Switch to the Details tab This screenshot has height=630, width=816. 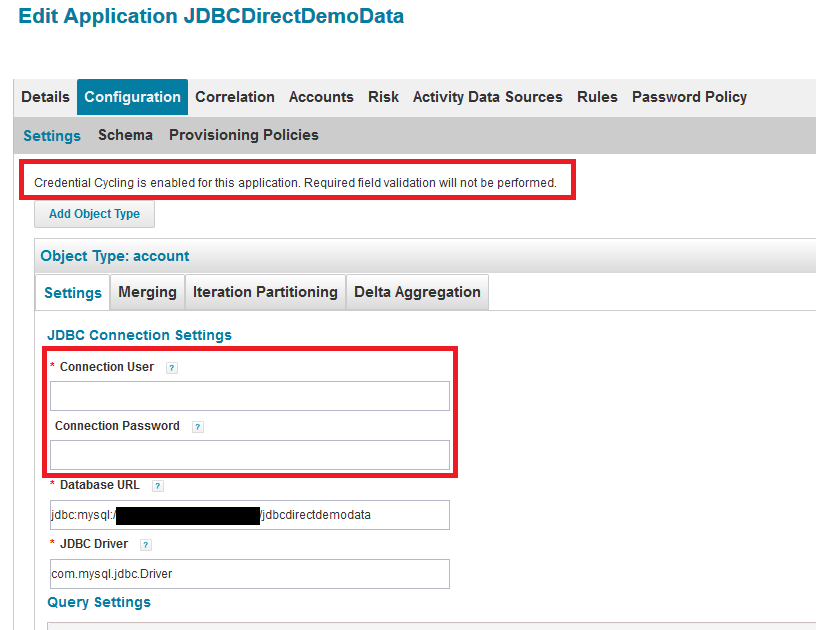45,97
